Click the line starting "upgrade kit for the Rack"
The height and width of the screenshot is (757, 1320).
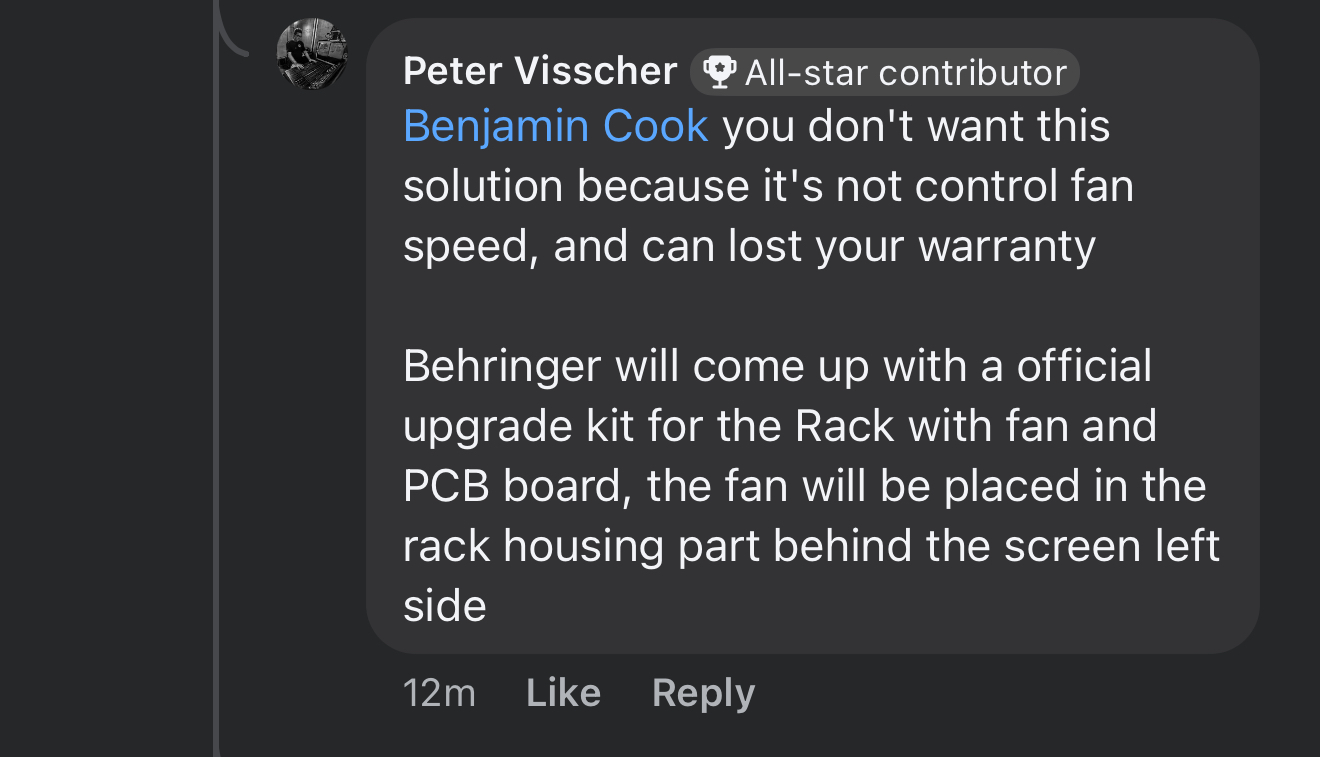pos(780,426)
